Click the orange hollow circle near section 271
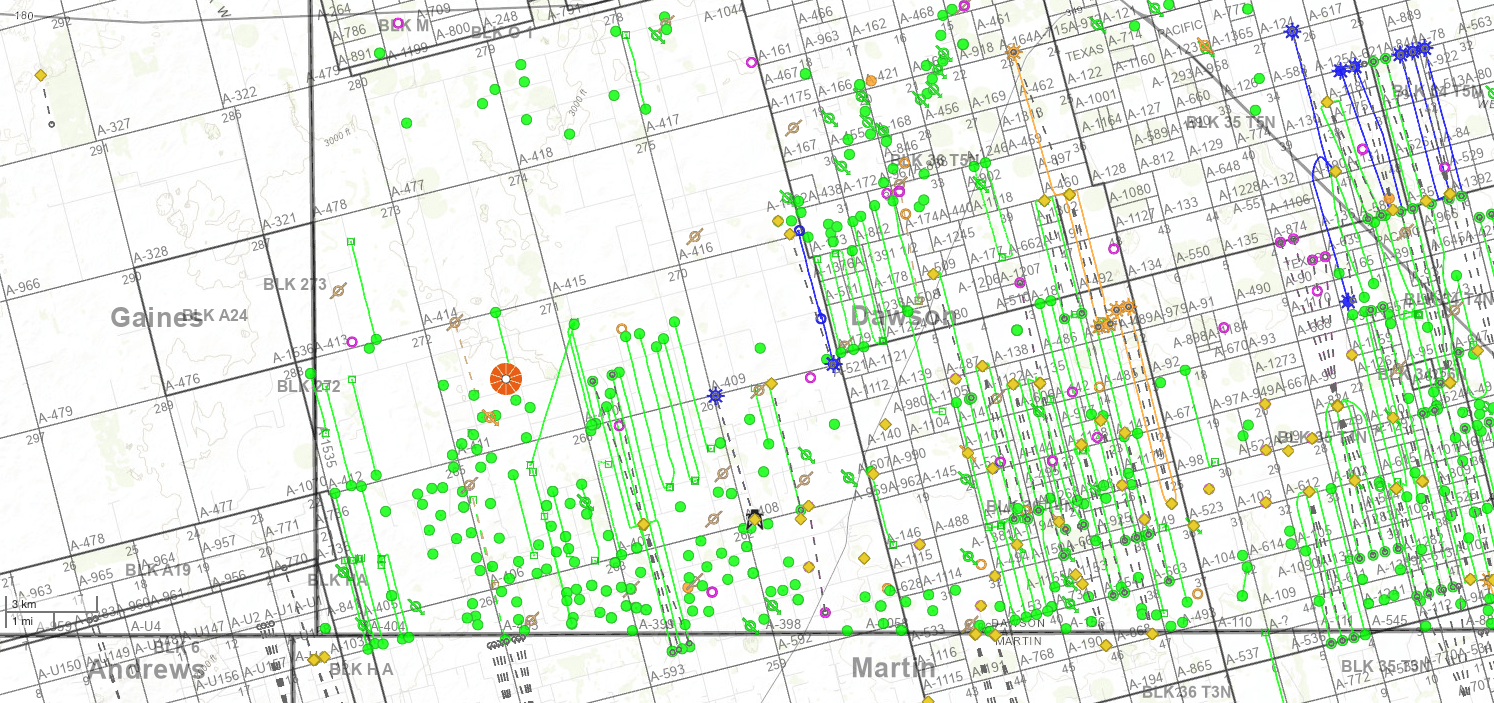 pyautogui.click(x=621, y=328)
